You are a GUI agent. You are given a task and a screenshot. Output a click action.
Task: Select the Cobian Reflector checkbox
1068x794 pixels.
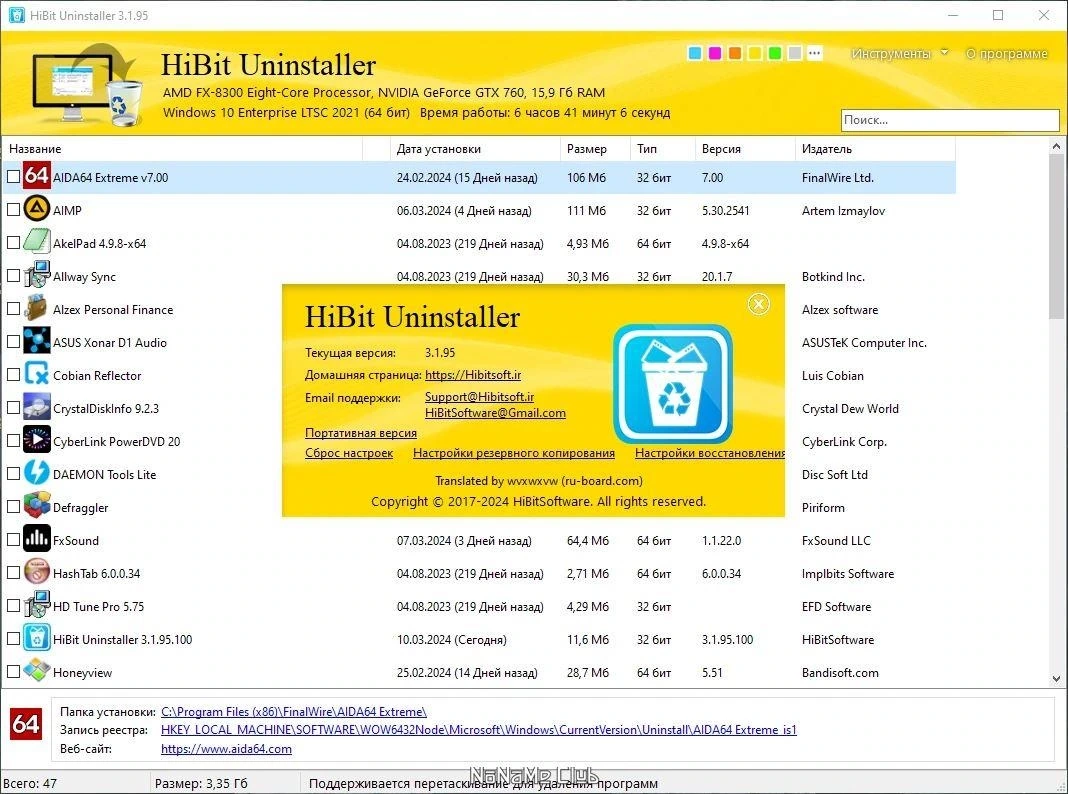pyautogui.click(x=13, y=375)
